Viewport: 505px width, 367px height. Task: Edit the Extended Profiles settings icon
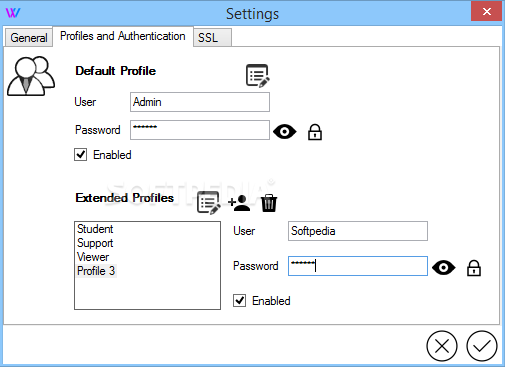[209, 202]
